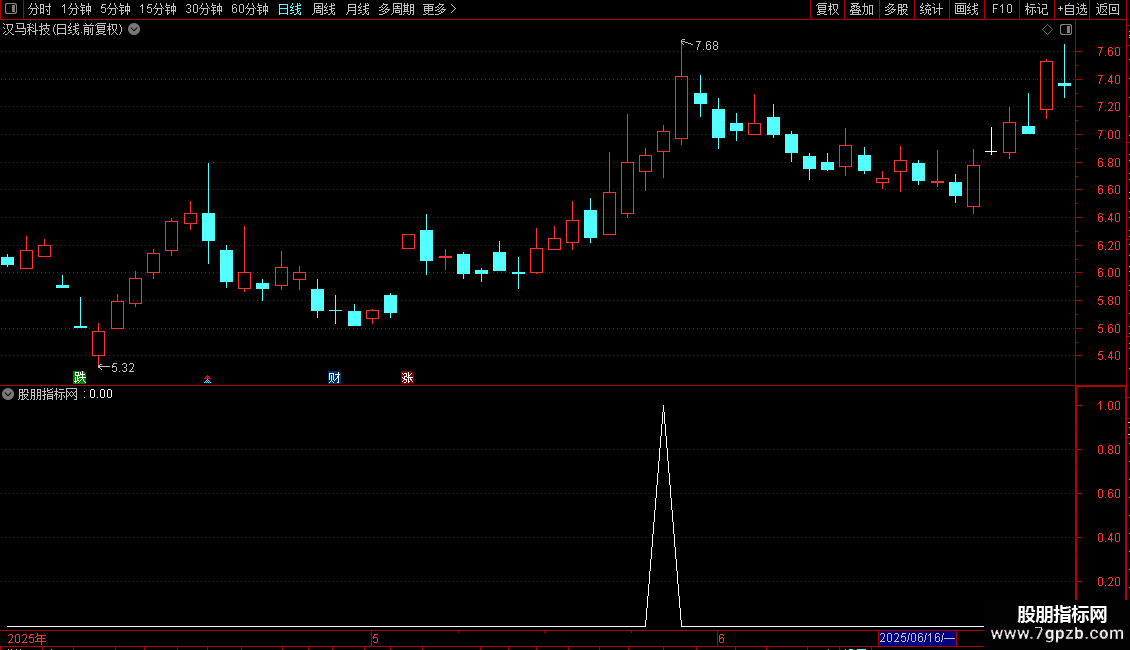Click the 叠加 overlay button
Image resolution: width=1130 pixels, height=650 pixels.
(x=861, y=9)
